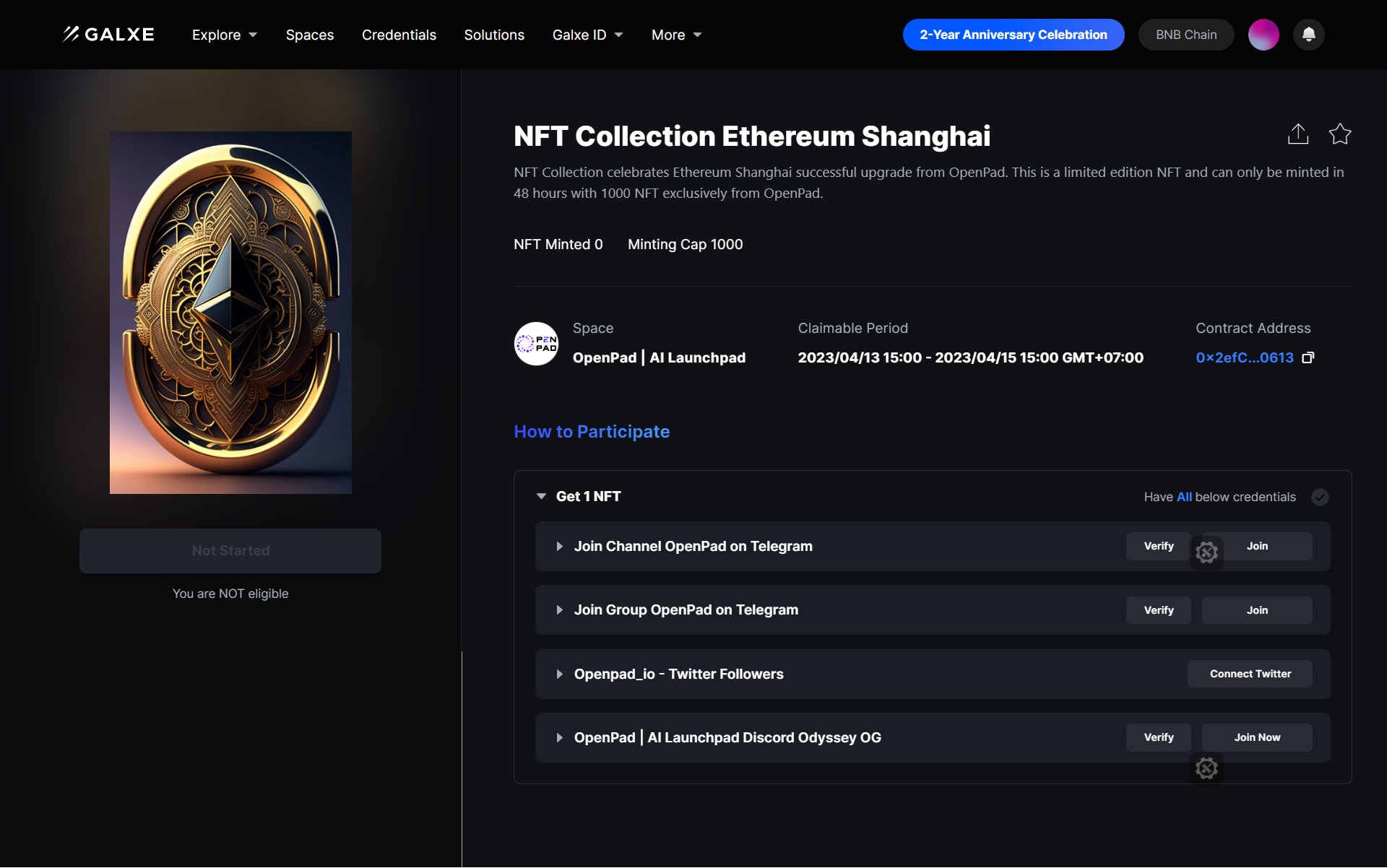Open OpenPad | AI Launchpad space link
This screenshot has height=868, width=1387.
(x=659, y=357)
